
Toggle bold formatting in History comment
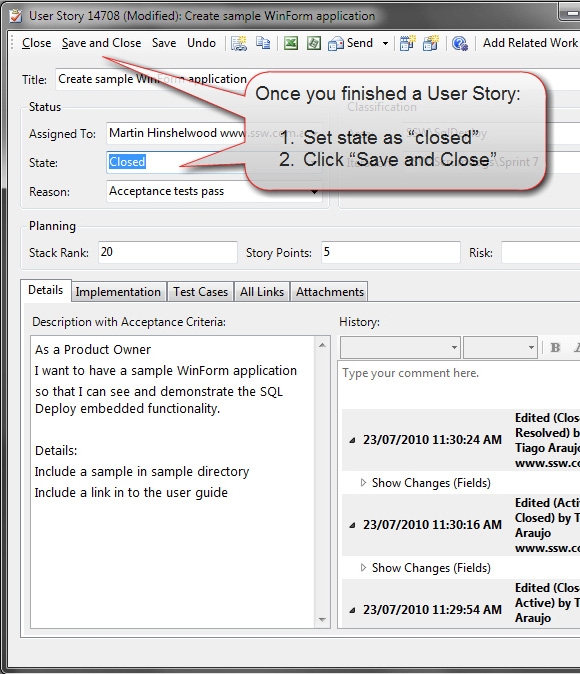(x=555, y=347)
